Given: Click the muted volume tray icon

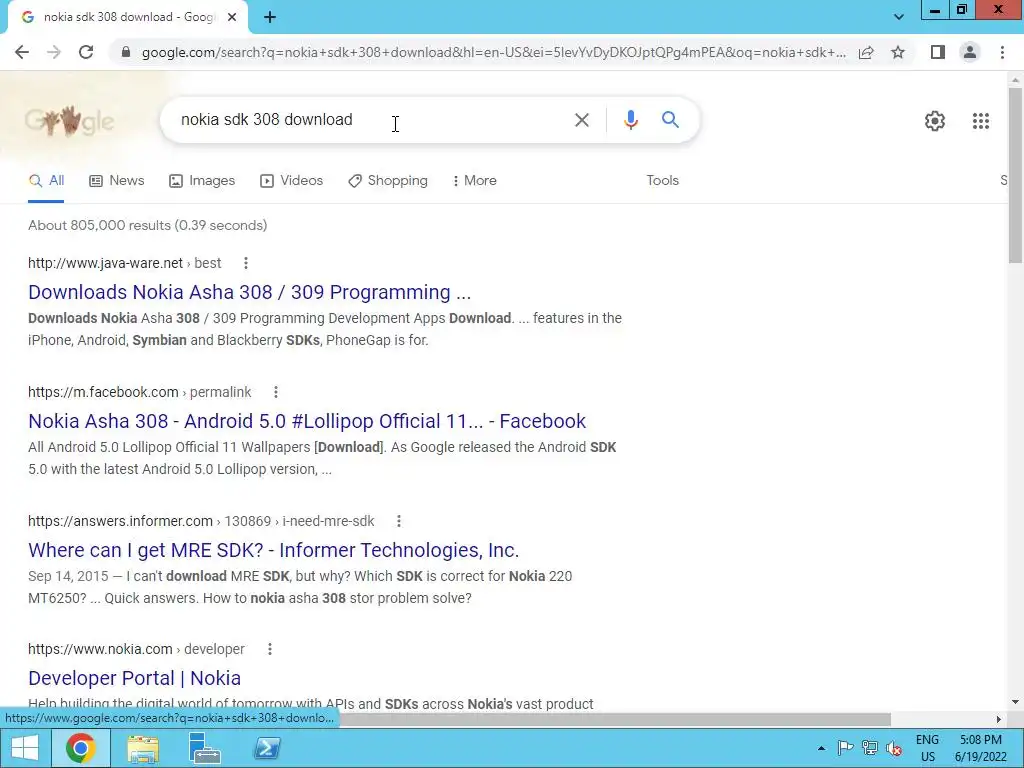Looking at the screenshot, I should [x=893, y=748].
